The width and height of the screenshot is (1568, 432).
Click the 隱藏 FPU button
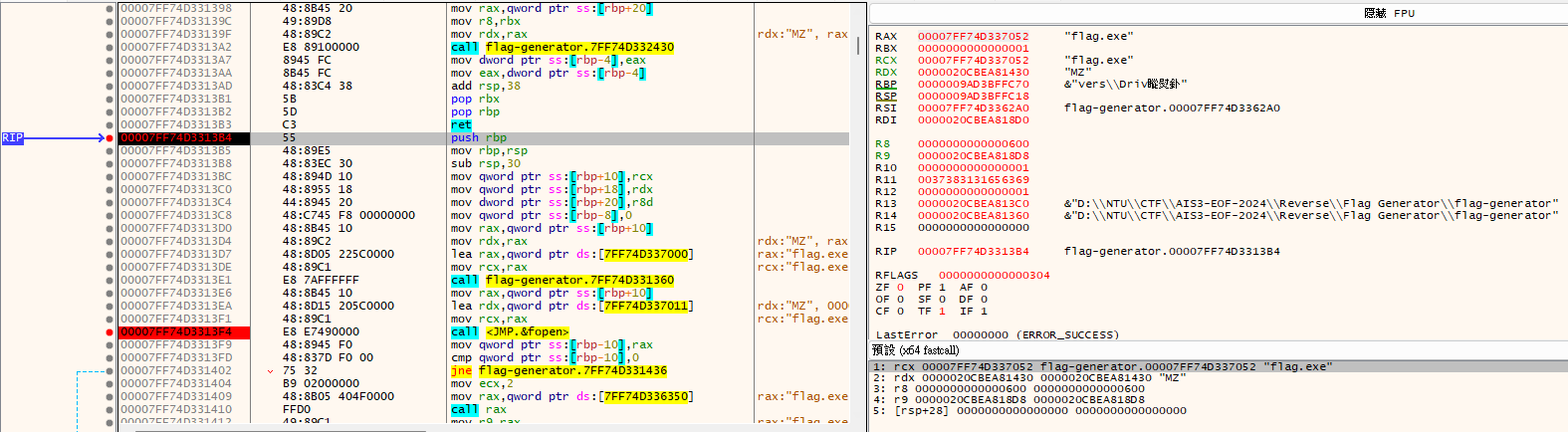[x=1389, y=13]
